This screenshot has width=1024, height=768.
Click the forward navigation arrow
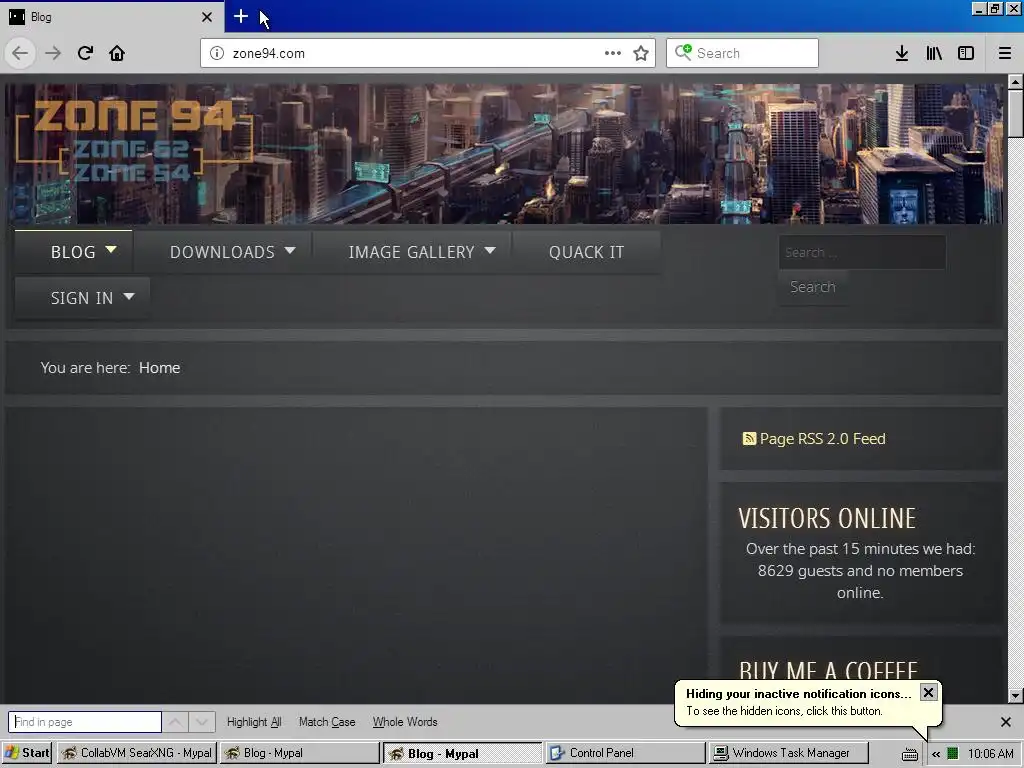click(x=53, y=53)
